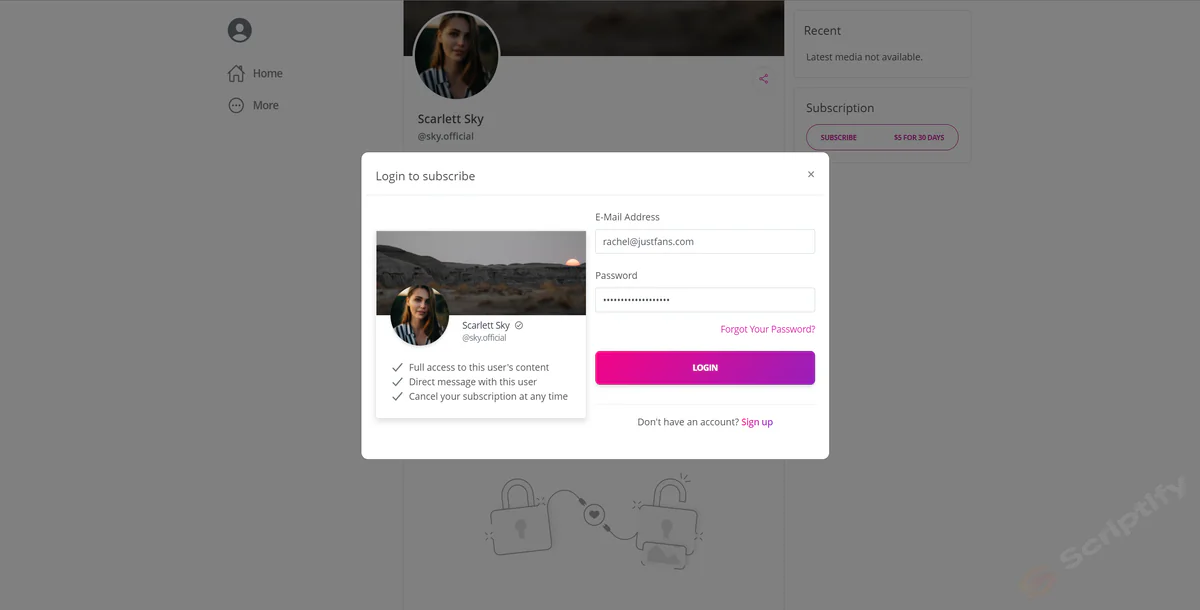Click the locked content padlock illustration
This screenshot has height=610, width=1200.
(594, 518)
